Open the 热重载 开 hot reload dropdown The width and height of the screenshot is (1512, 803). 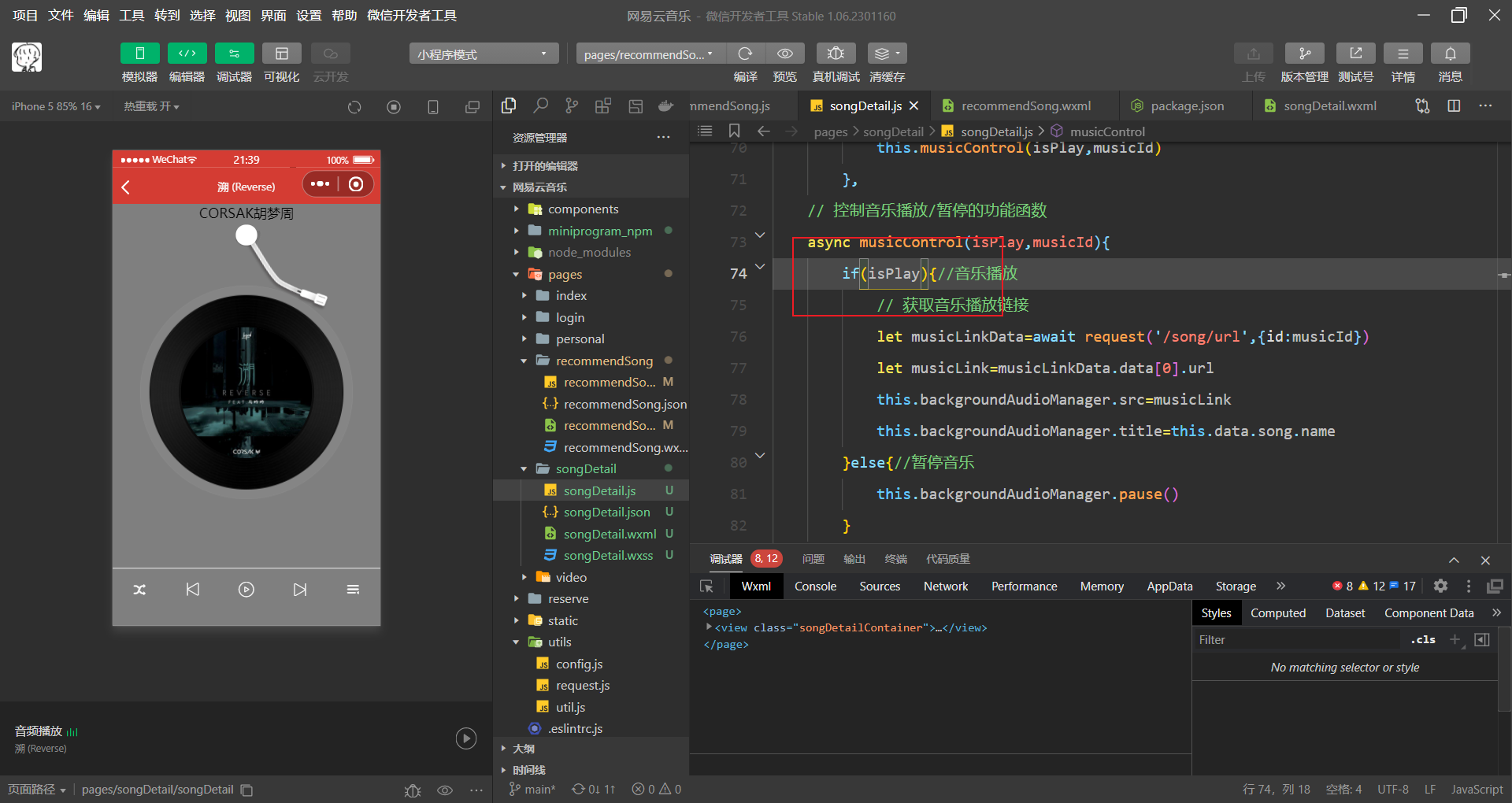(x=151, y=106)
